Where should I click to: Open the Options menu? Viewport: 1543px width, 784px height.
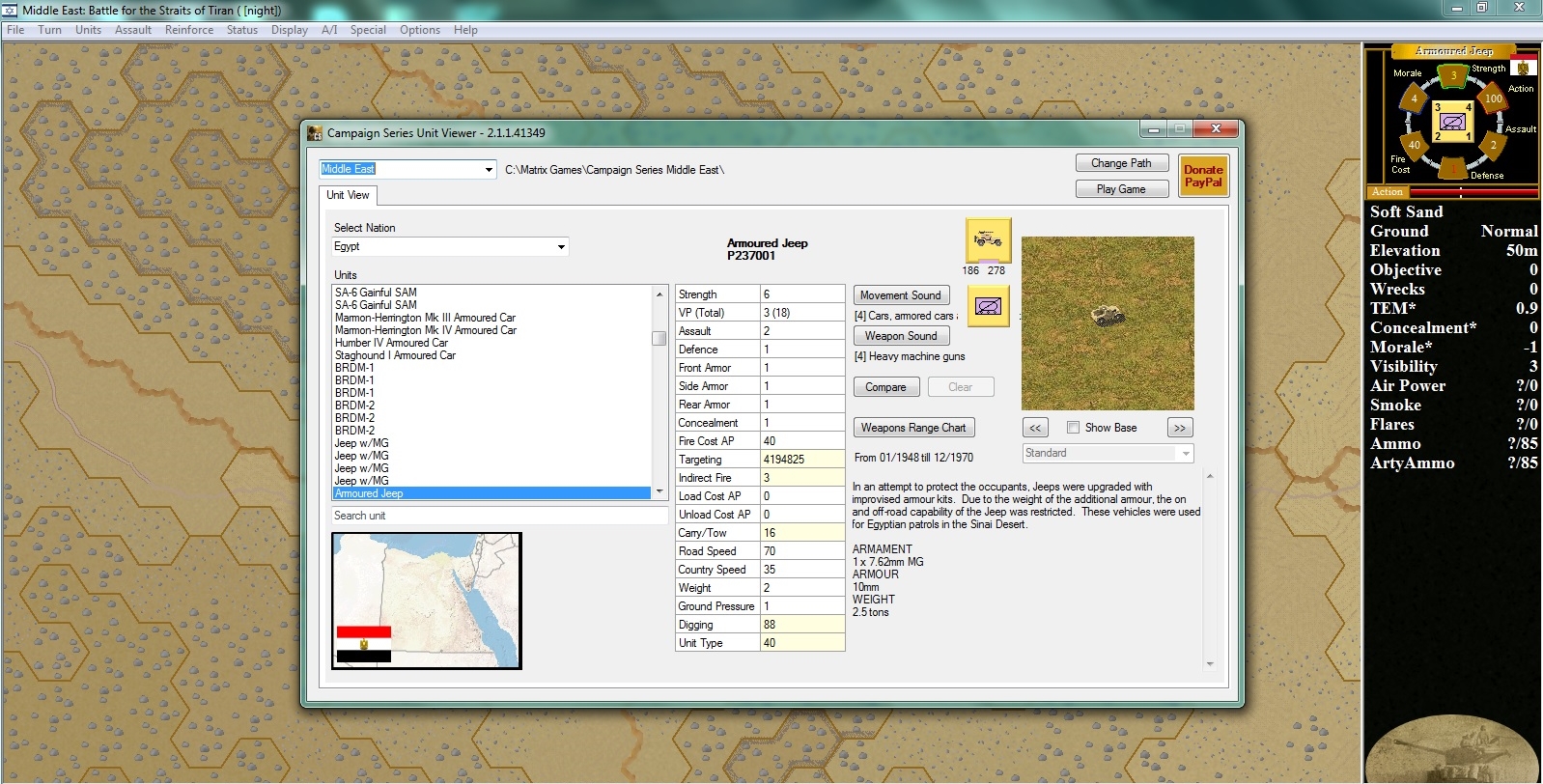click(420, 30)
